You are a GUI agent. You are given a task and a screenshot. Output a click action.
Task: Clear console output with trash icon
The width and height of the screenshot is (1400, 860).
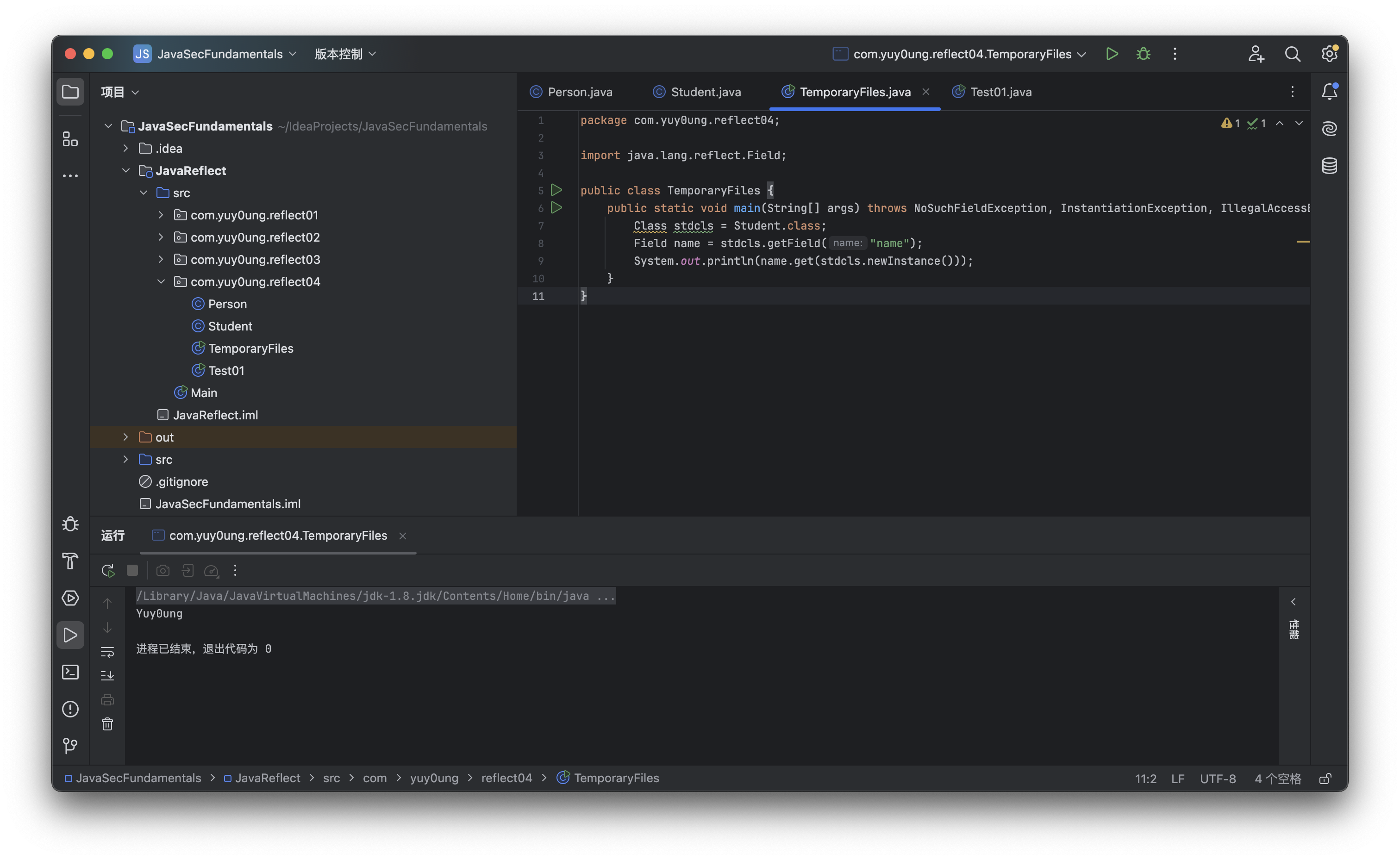[107, 724]
